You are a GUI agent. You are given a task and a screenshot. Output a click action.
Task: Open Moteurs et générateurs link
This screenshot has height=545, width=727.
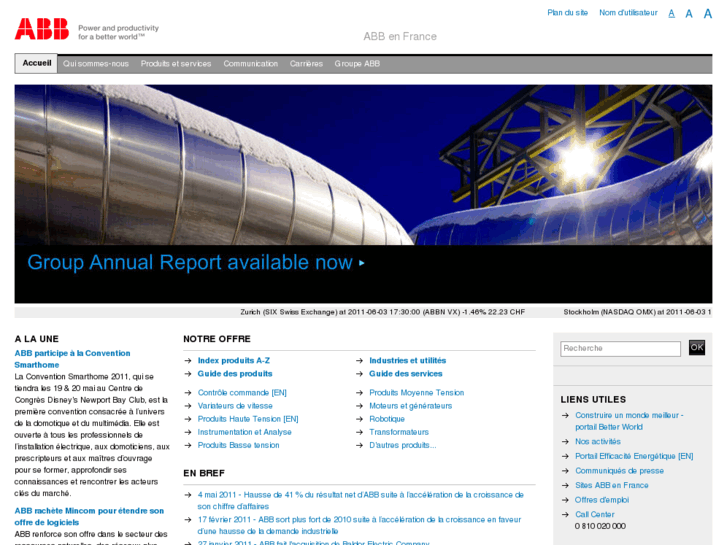point(410,406)
